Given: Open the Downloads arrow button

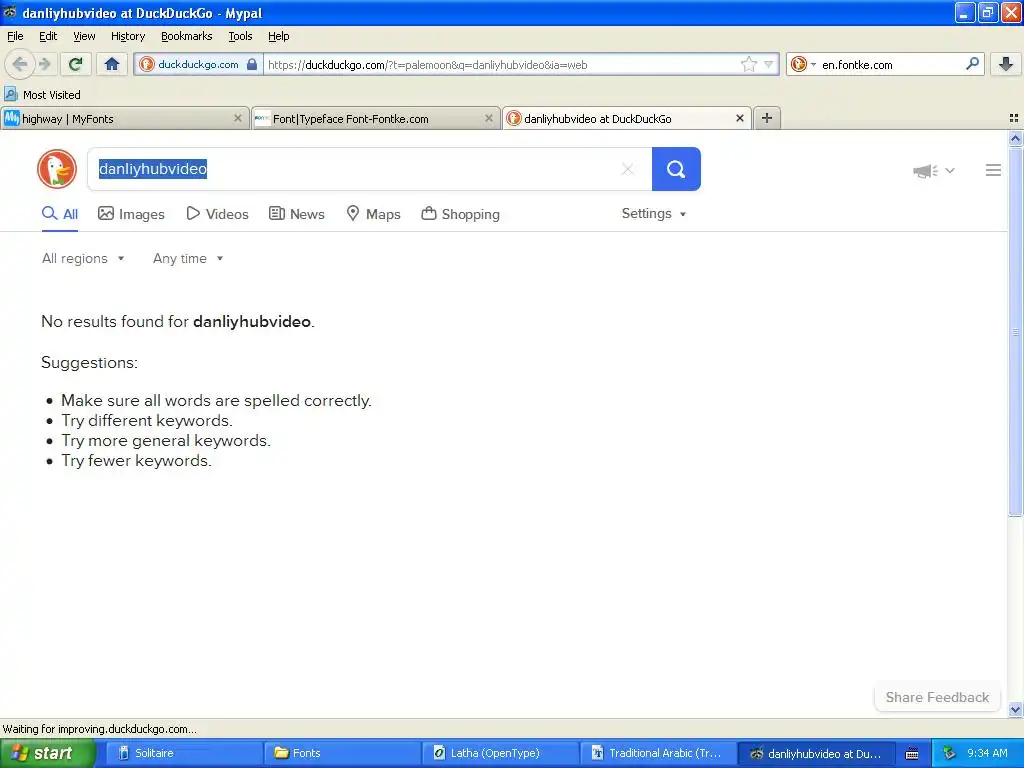Looking at the screenshot, I should point(1006,64).
